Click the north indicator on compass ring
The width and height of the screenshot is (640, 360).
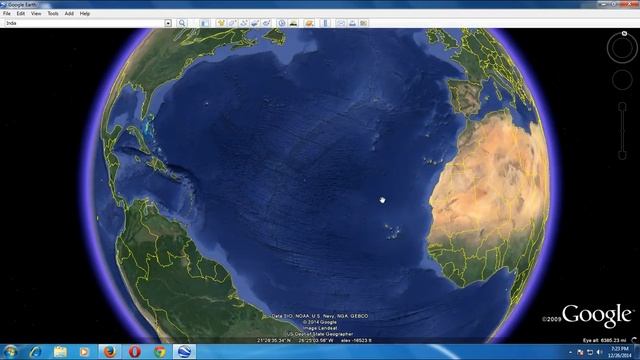coord(624,33)
